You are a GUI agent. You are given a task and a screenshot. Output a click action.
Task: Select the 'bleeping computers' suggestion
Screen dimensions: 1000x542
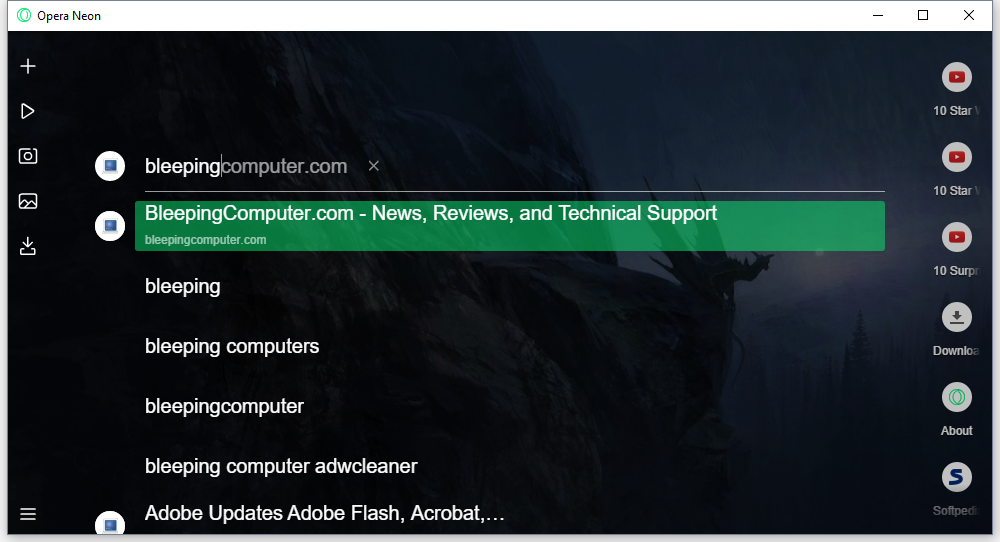(232, 346)
